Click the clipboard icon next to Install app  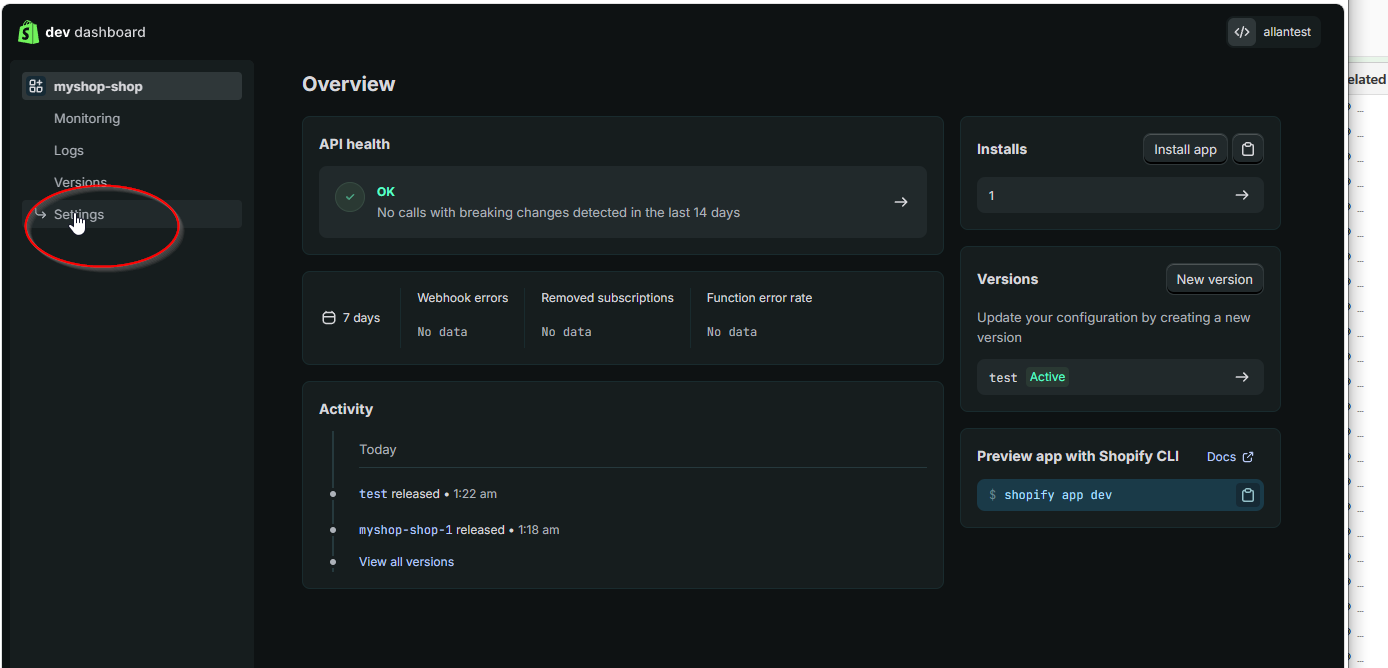pos(1247,148)
